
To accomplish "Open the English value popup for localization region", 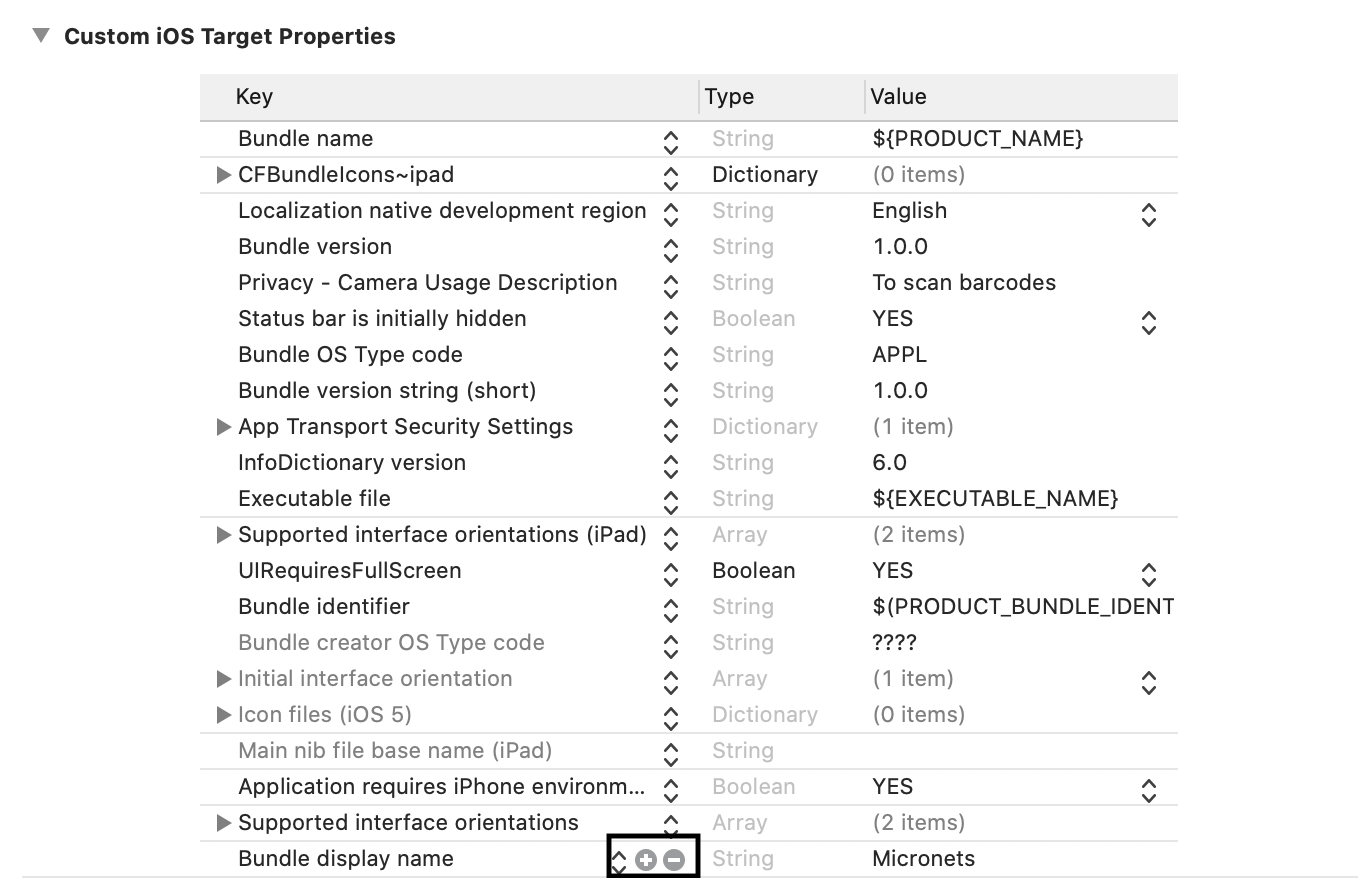I will (x=1149, y=214).
